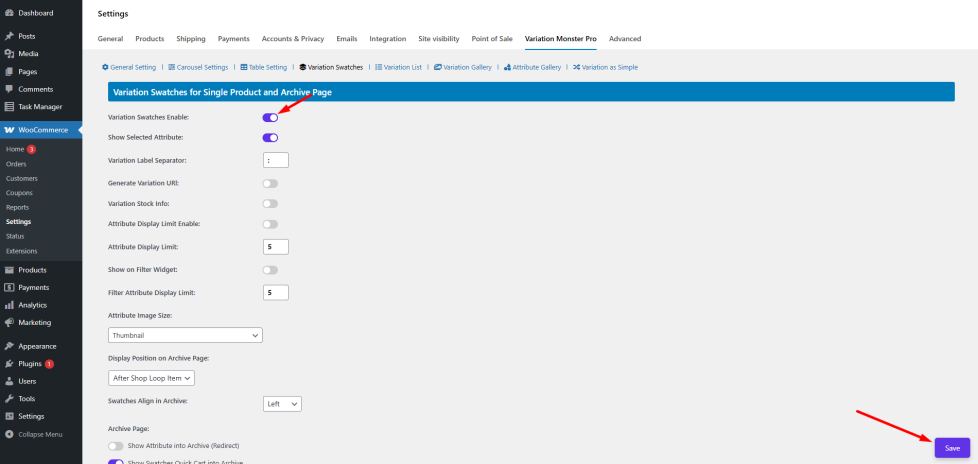Toggle Variation Swatches Enable switch
Image resolution: width=978 pixels, height=464 pixels.
(270, 117)
